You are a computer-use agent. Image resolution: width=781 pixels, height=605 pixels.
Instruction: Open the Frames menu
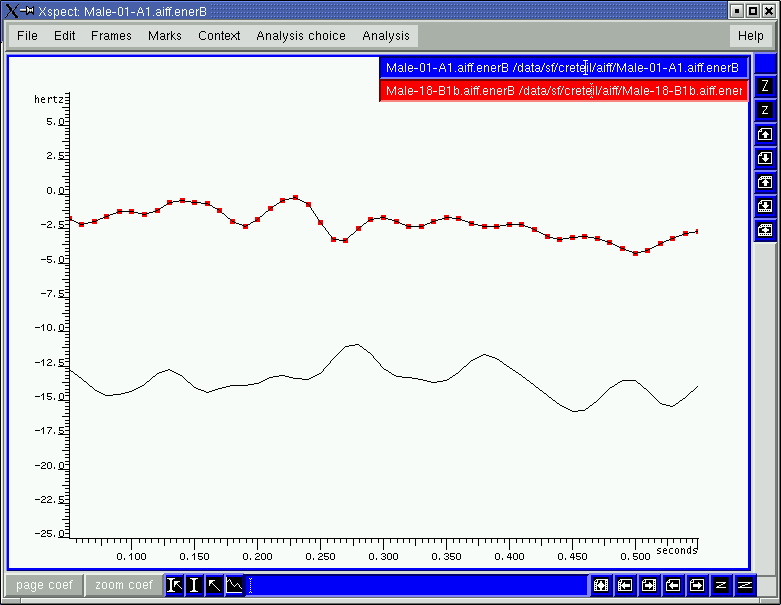coord(111,36)
